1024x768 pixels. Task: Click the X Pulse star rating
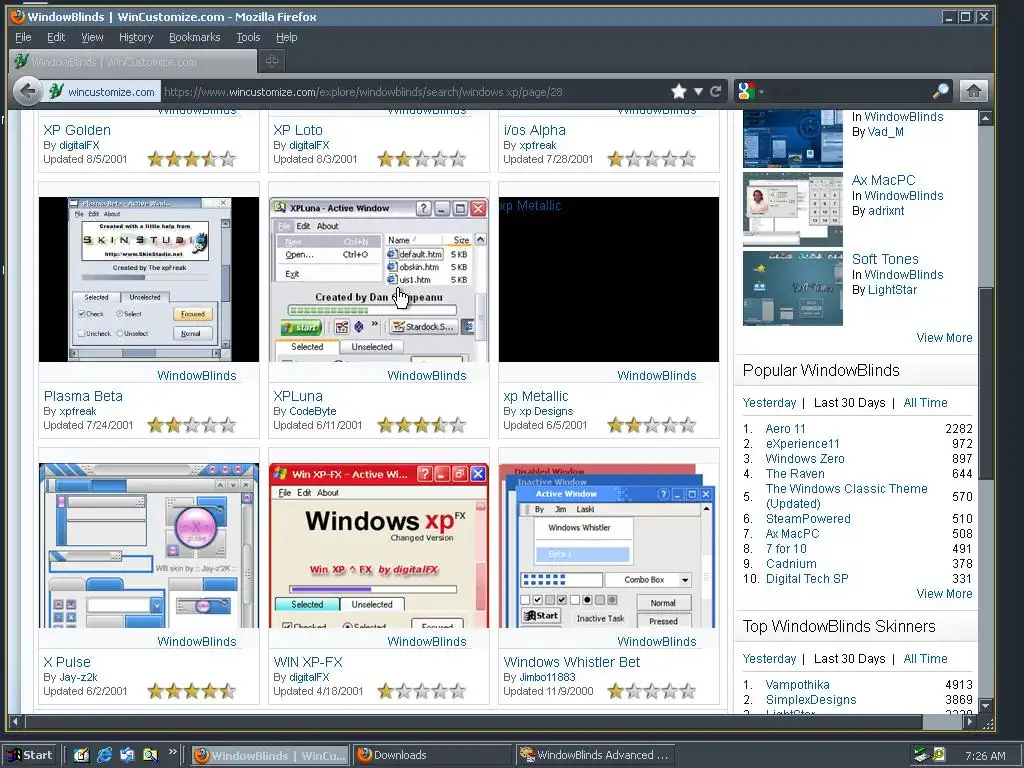coord(191,692)
